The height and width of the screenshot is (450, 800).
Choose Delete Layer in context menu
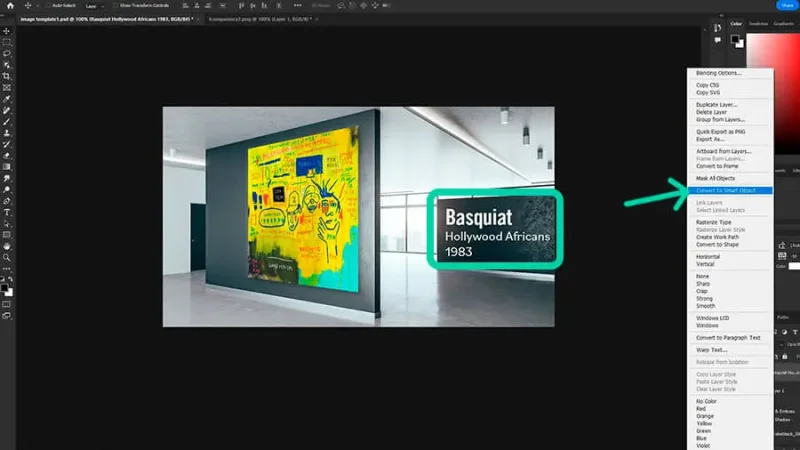point(711,112)
